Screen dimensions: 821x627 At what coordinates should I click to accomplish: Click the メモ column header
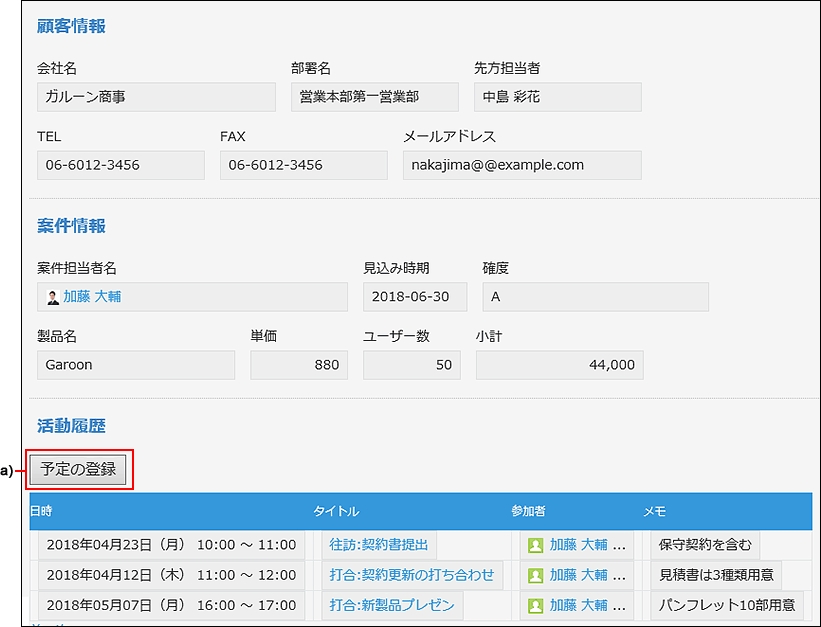coord(654,511)
